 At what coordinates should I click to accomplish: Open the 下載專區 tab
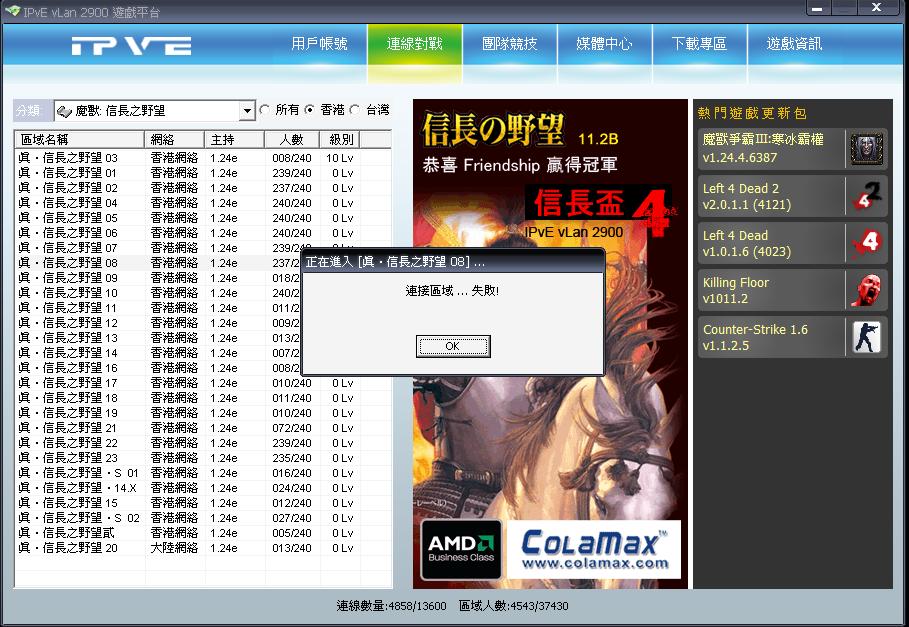(699, 43)
